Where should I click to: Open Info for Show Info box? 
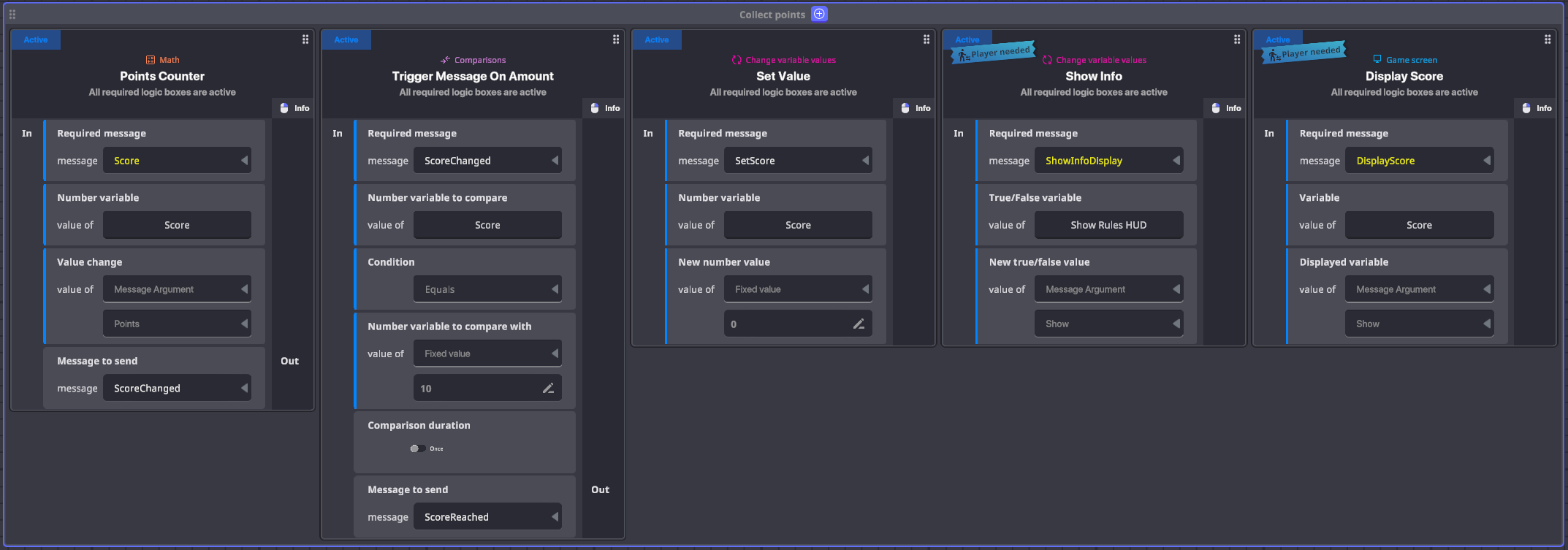[1226, 108]
